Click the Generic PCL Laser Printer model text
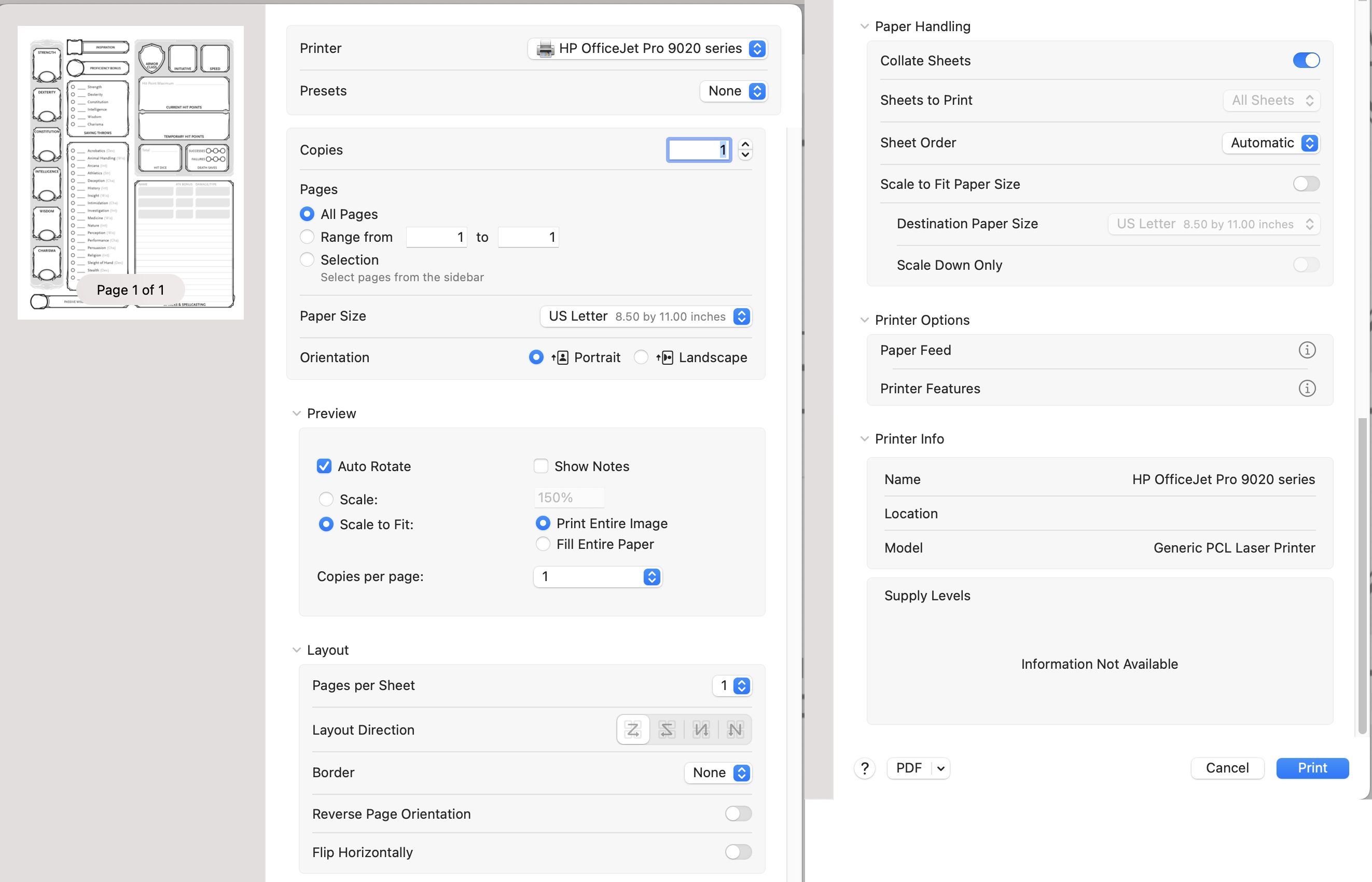 pos(1234,548)
